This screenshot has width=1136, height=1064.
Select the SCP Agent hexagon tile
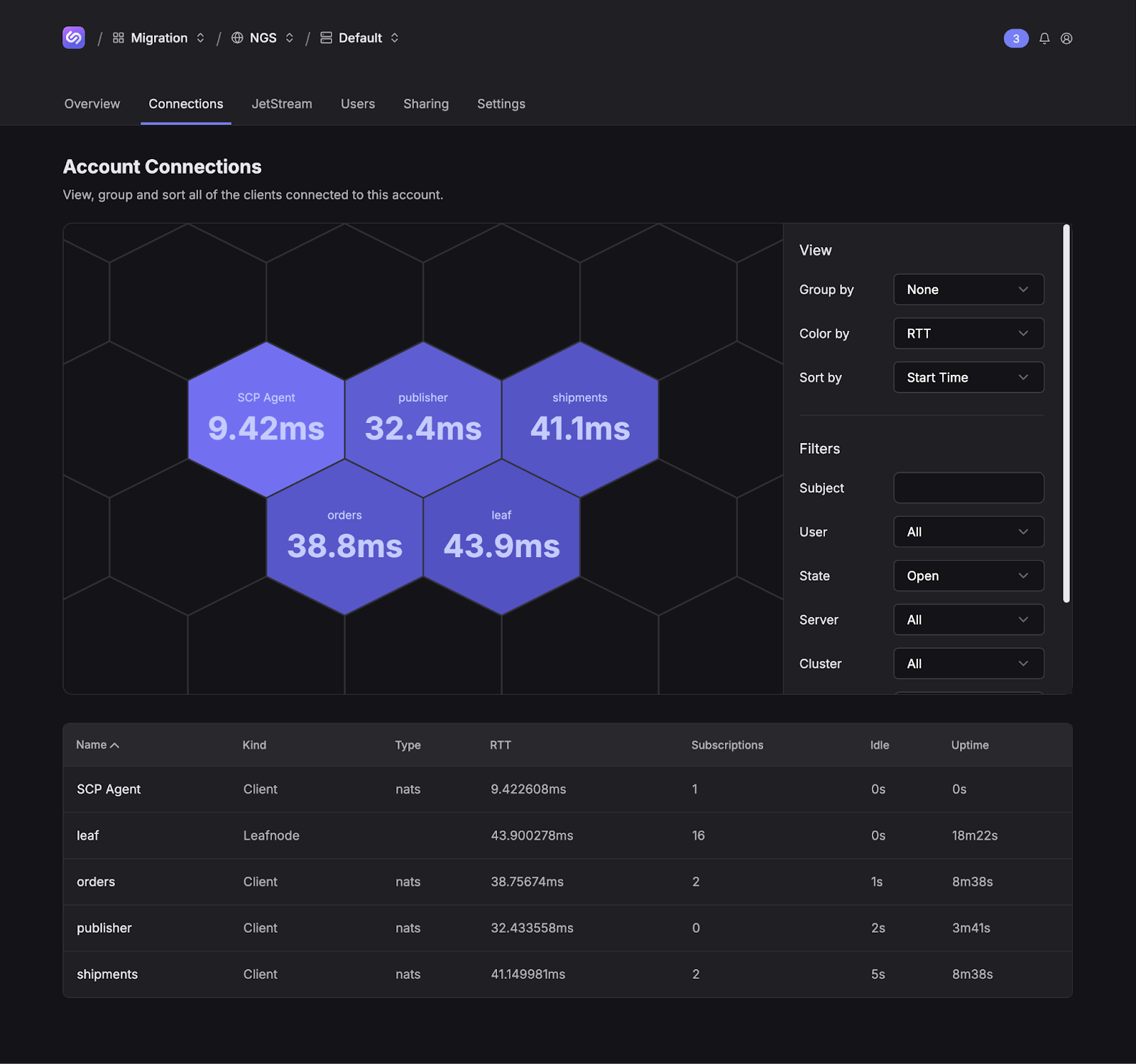click(x=266, y=419)
